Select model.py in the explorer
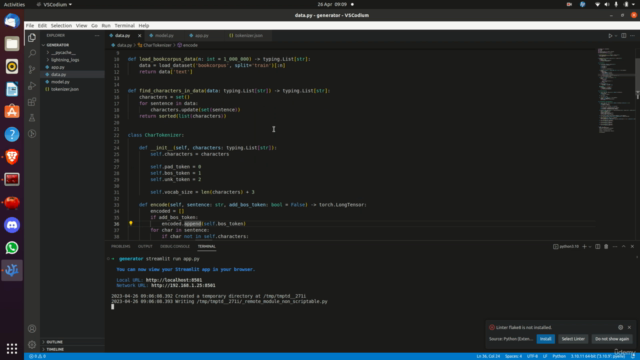 [60, 82]
